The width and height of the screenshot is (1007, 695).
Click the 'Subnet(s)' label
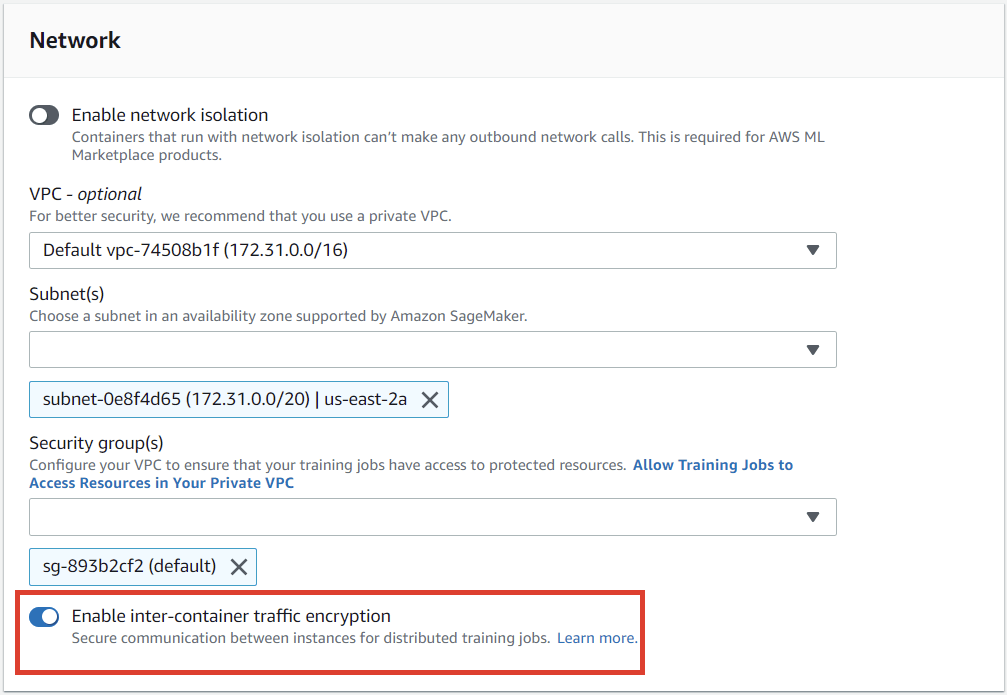[x=67, y=294]
